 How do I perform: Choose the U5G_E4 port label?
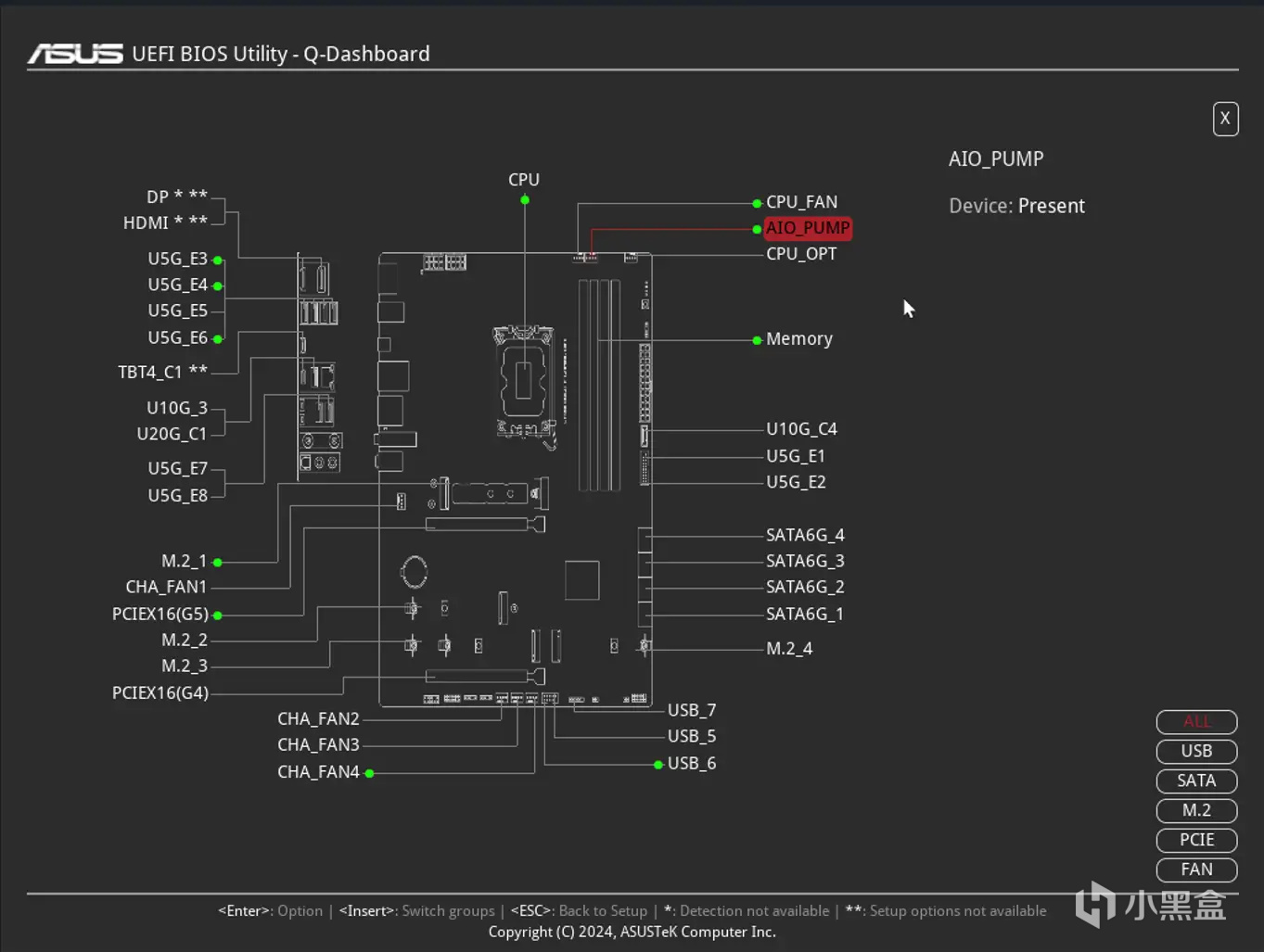[177, 285]
